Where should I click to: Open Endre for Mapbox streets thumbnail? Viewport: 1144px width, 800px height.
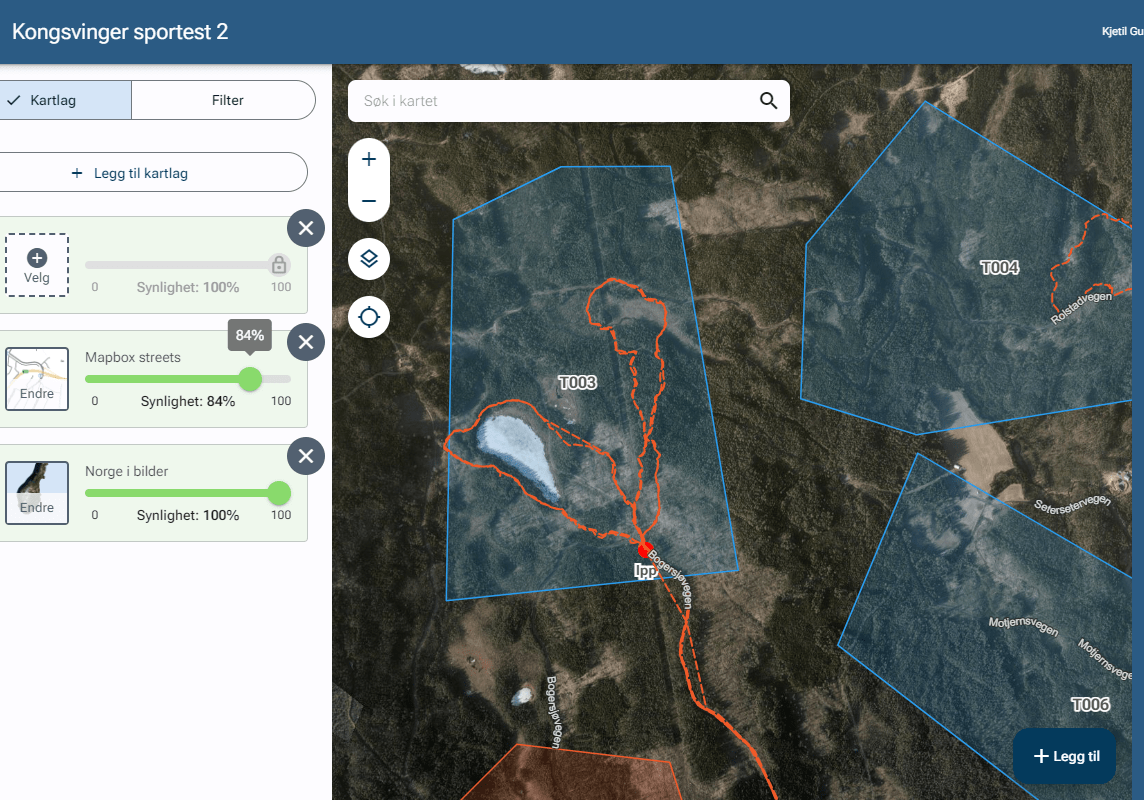tap(37, 379)
